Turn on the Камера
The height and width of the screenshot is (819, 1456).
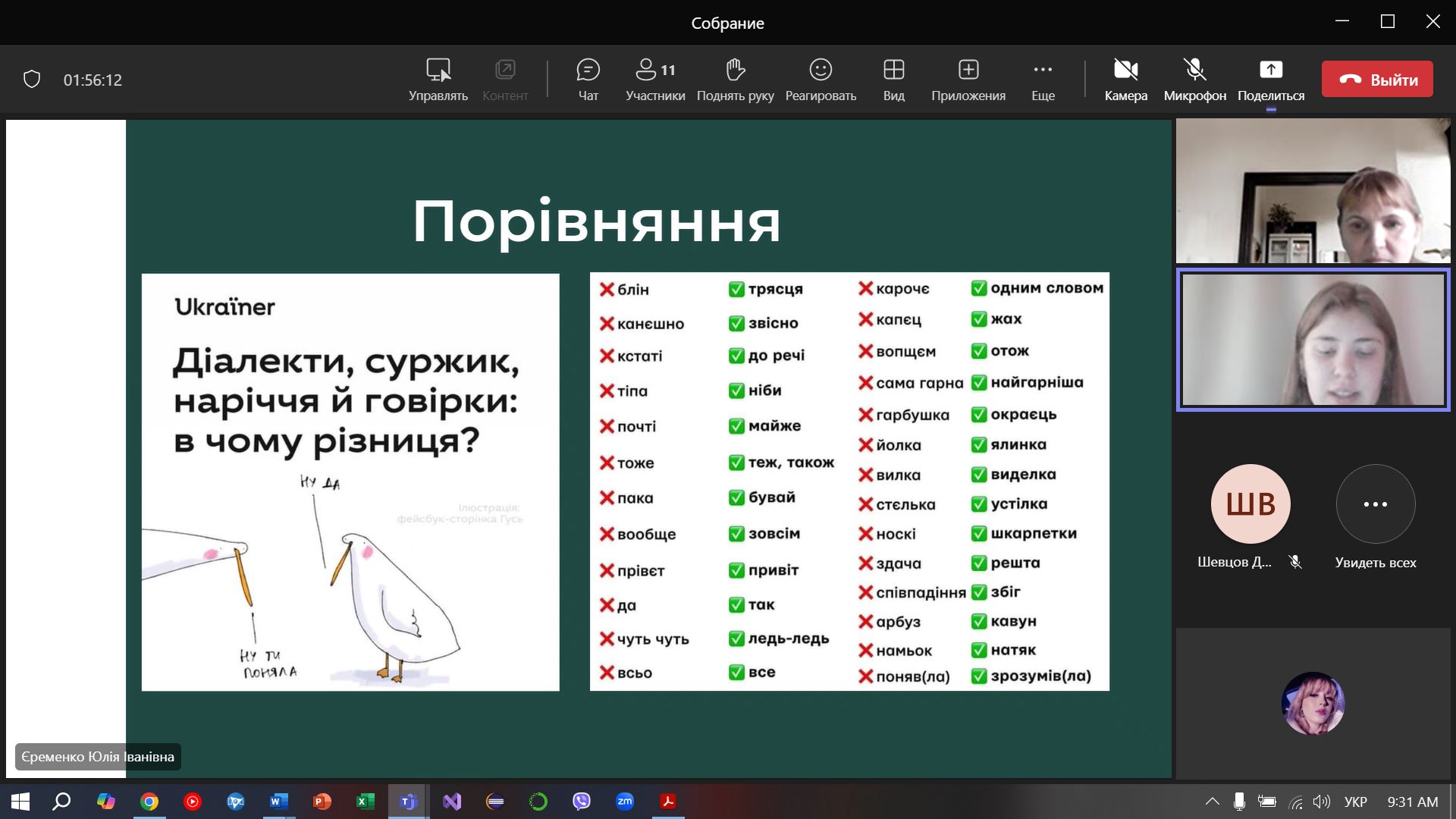coord(1125,80)
